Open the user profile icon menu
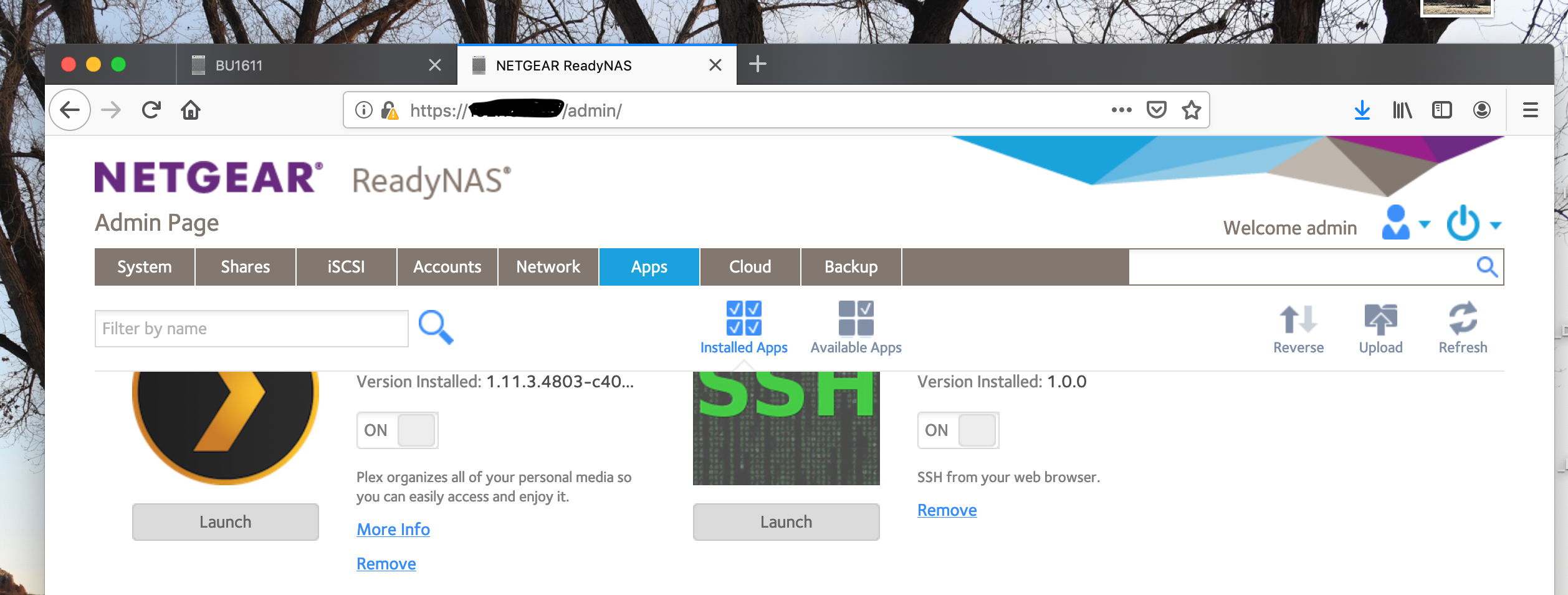 click(x=1405, y=223)
